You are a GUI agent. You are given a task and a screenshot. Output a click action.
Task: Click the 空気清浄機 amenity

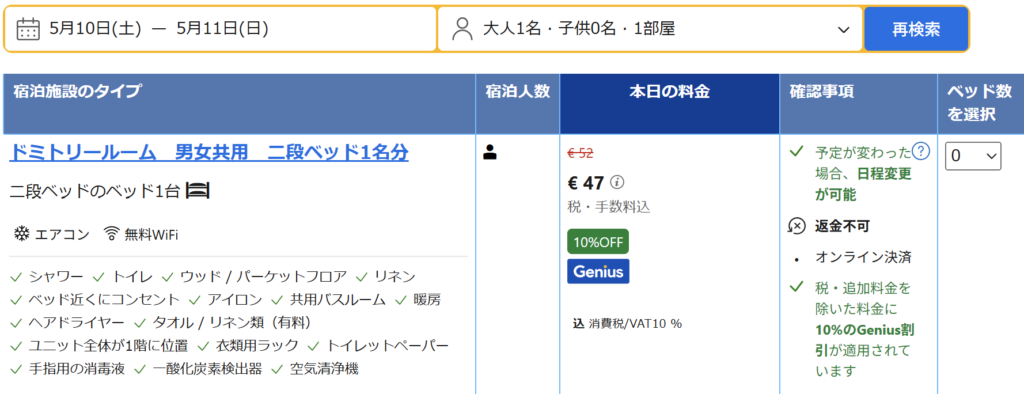(325, 369)
